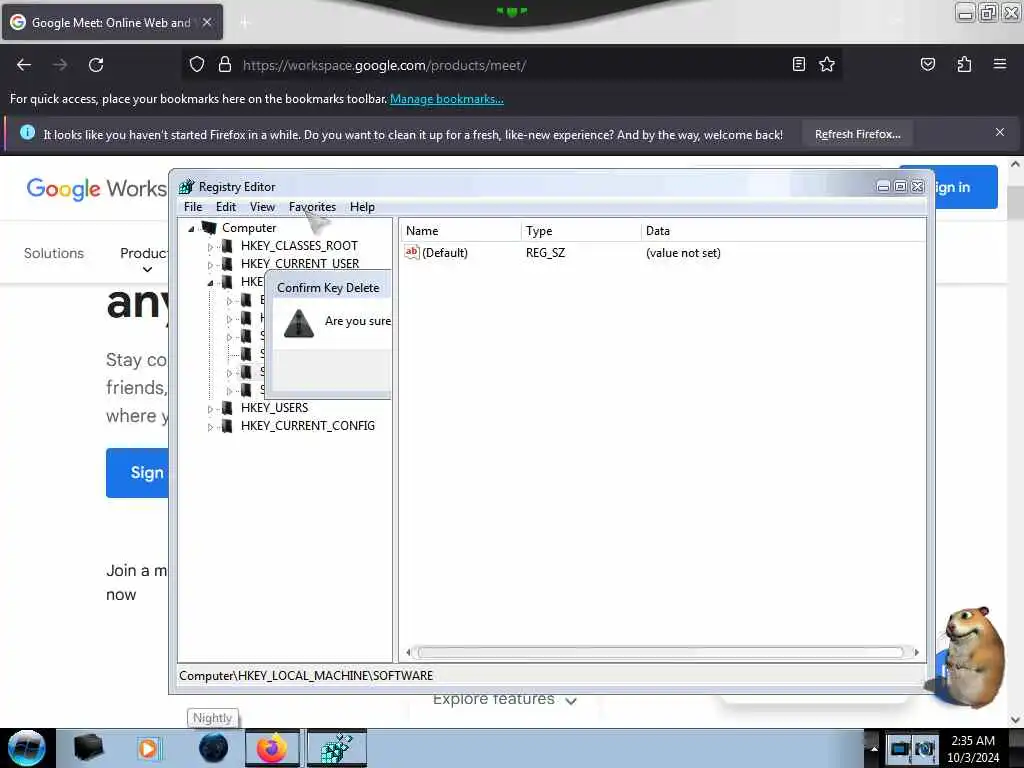The image size is (1024, 768).
Task: Open Firefox extensions puzzle icon
Action: click(x=964, y=64)
